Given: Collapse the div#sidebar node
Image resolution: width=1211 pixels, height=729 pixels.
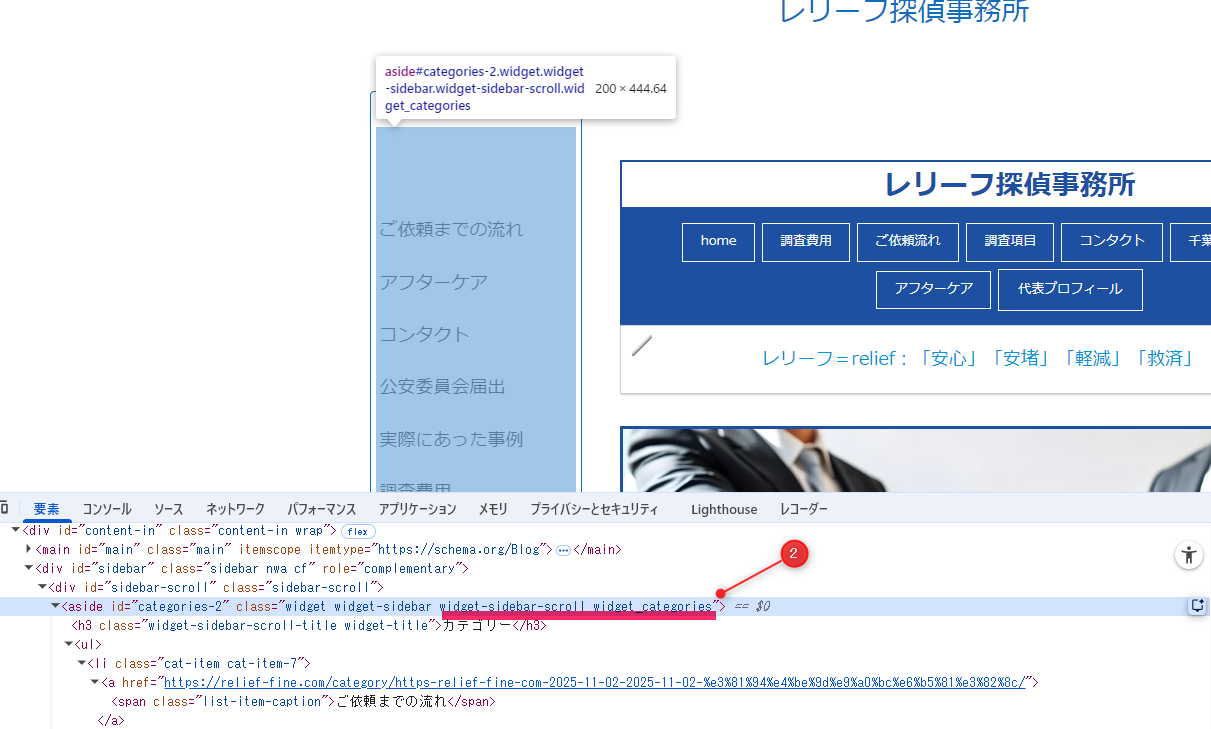Looking at the screenshot, I should point(29,568).
